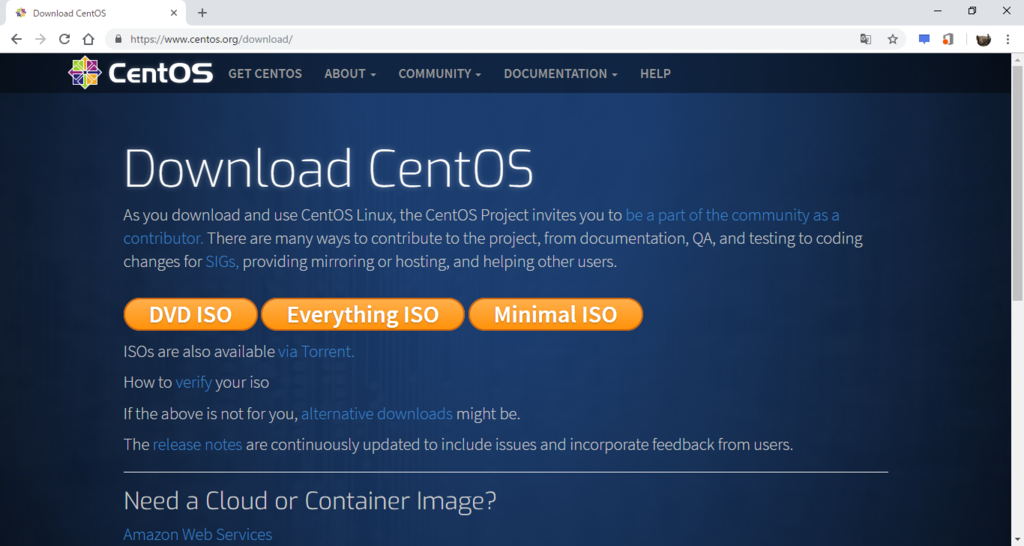Select the Download CentOS browser tab
Screen dimensions: 1024x546
coord(95,12)
